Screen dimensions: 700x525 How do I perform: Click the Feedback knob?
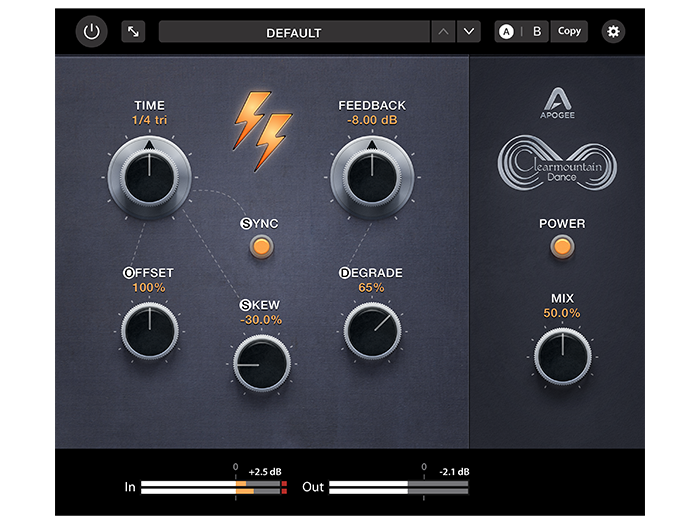pos(372,178)
